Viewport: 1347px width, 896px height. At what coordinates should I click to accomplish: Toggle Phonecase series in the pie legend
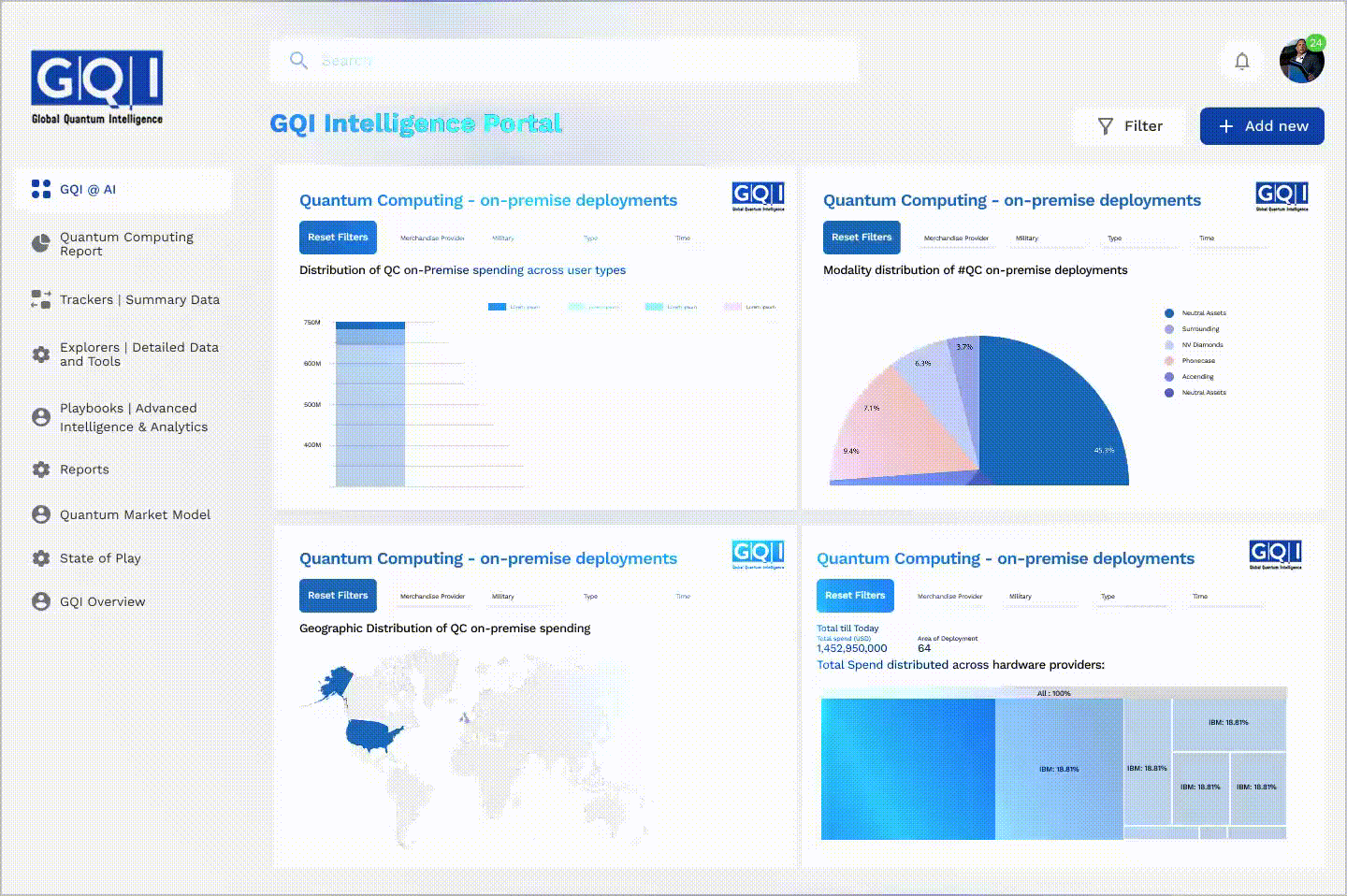pos(1197,361)
